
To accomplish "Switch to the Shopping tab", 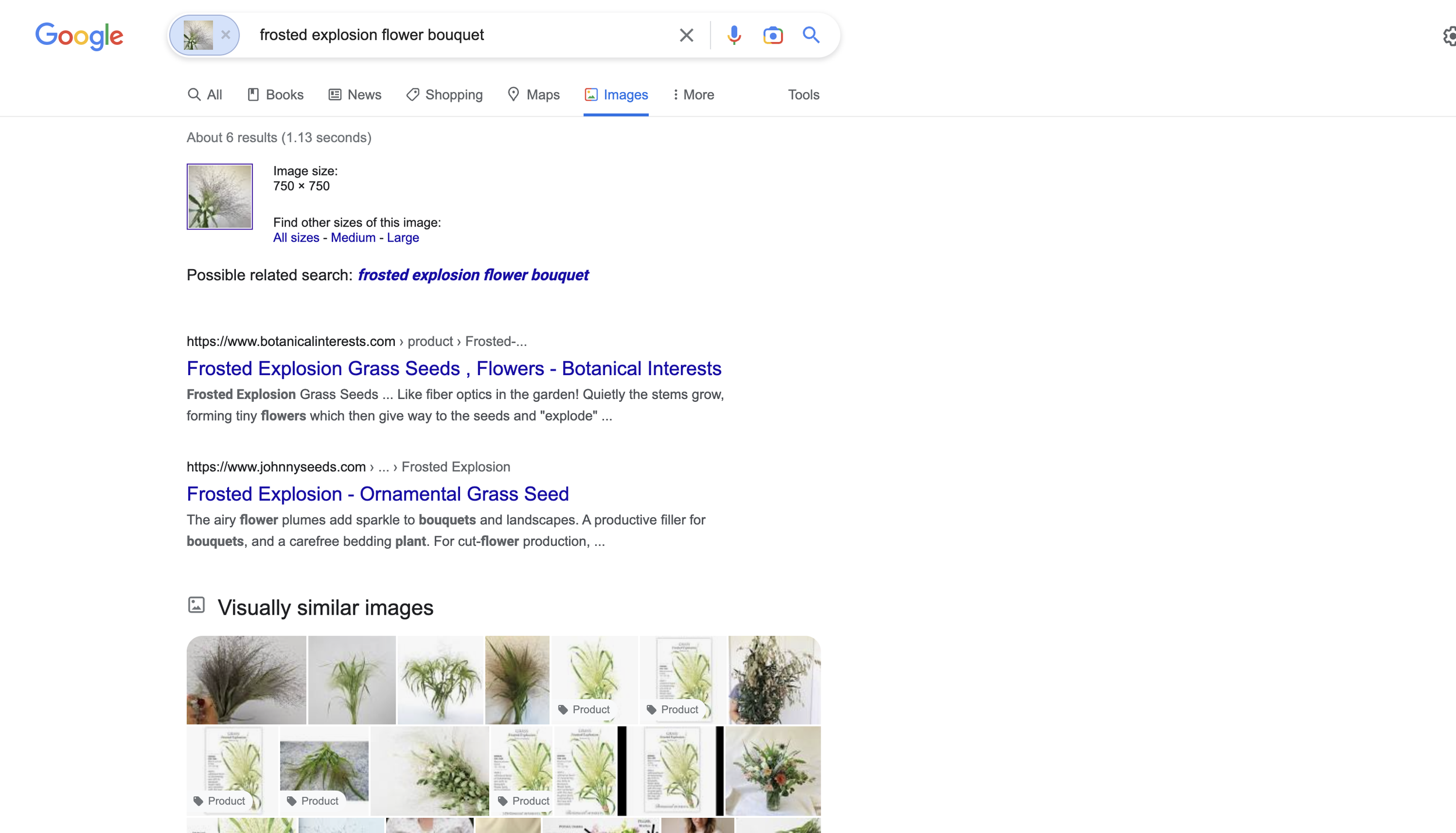I will (444, 94).
